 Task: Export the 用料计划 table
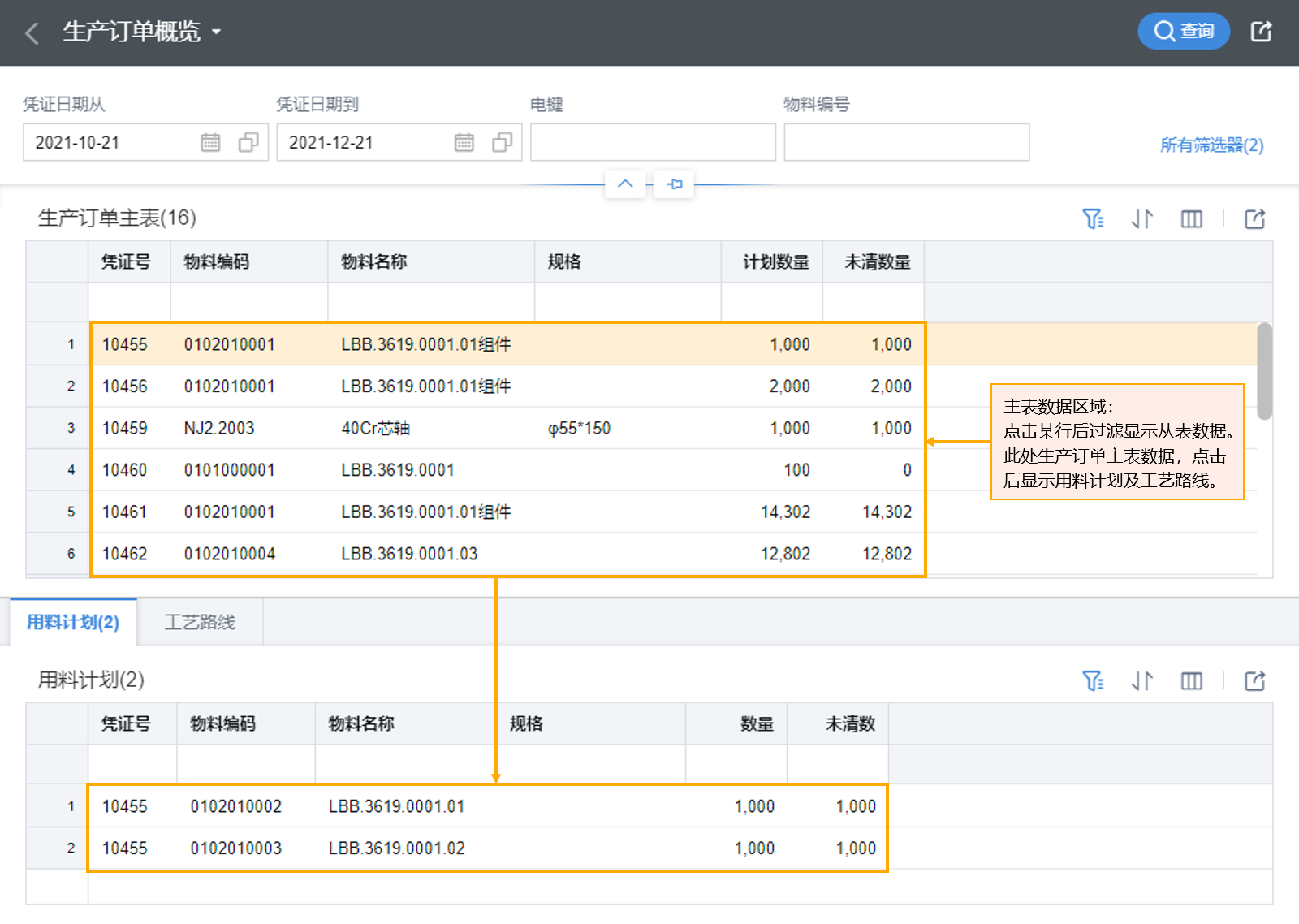click(x=1255, y=681)
